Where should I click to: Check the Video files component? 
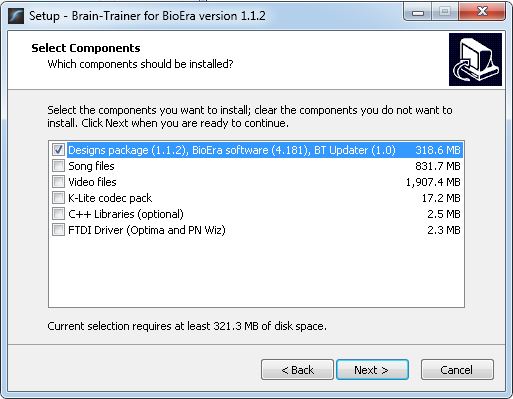[58, 182]
